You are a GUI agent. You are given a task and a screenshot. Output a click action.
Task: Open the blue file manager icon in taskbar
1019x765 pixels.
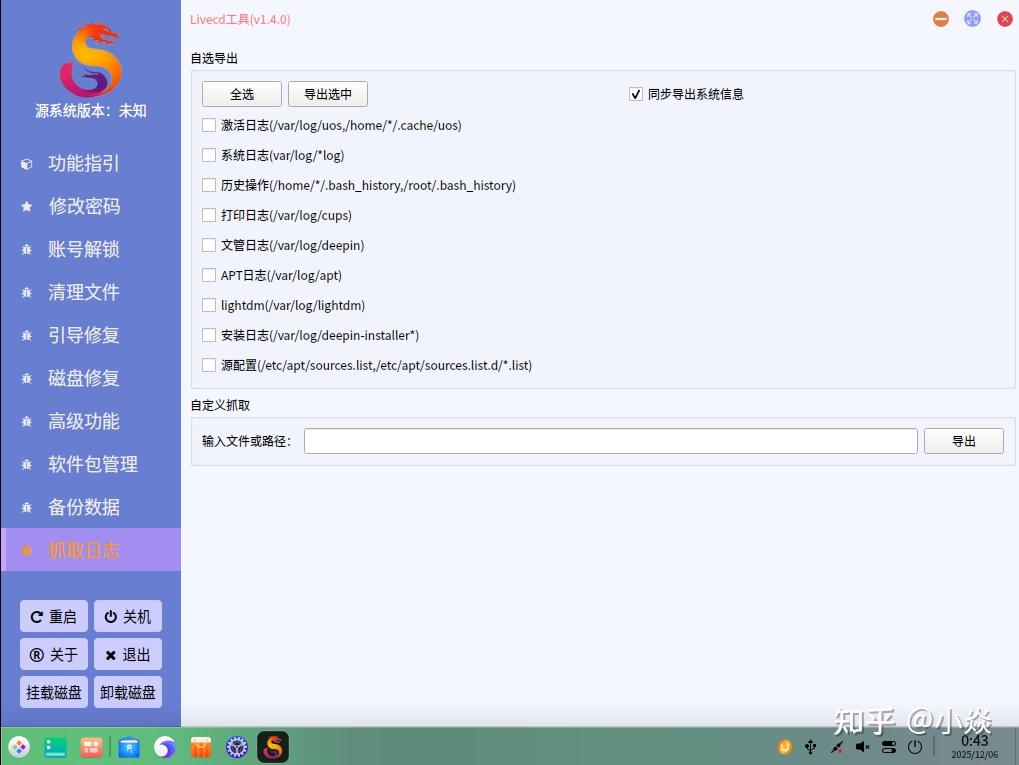click(128, 747)
